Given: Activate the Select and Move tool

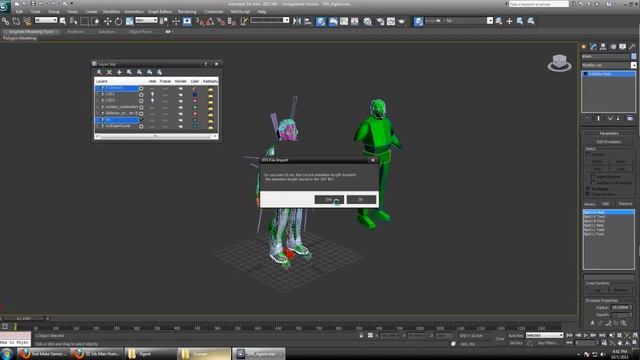Looking at the screenshot, I should 107,21.
